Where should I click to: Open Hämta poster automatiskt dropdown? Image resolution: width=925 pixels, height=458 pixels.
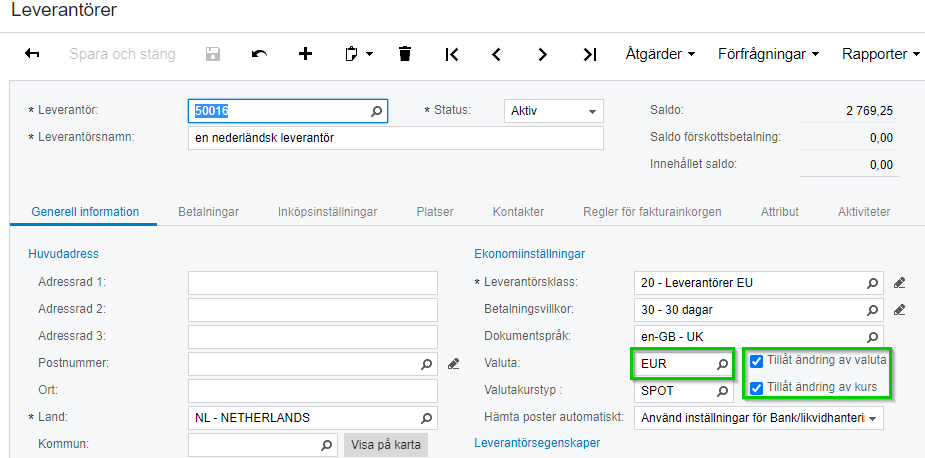click(759, 418)
